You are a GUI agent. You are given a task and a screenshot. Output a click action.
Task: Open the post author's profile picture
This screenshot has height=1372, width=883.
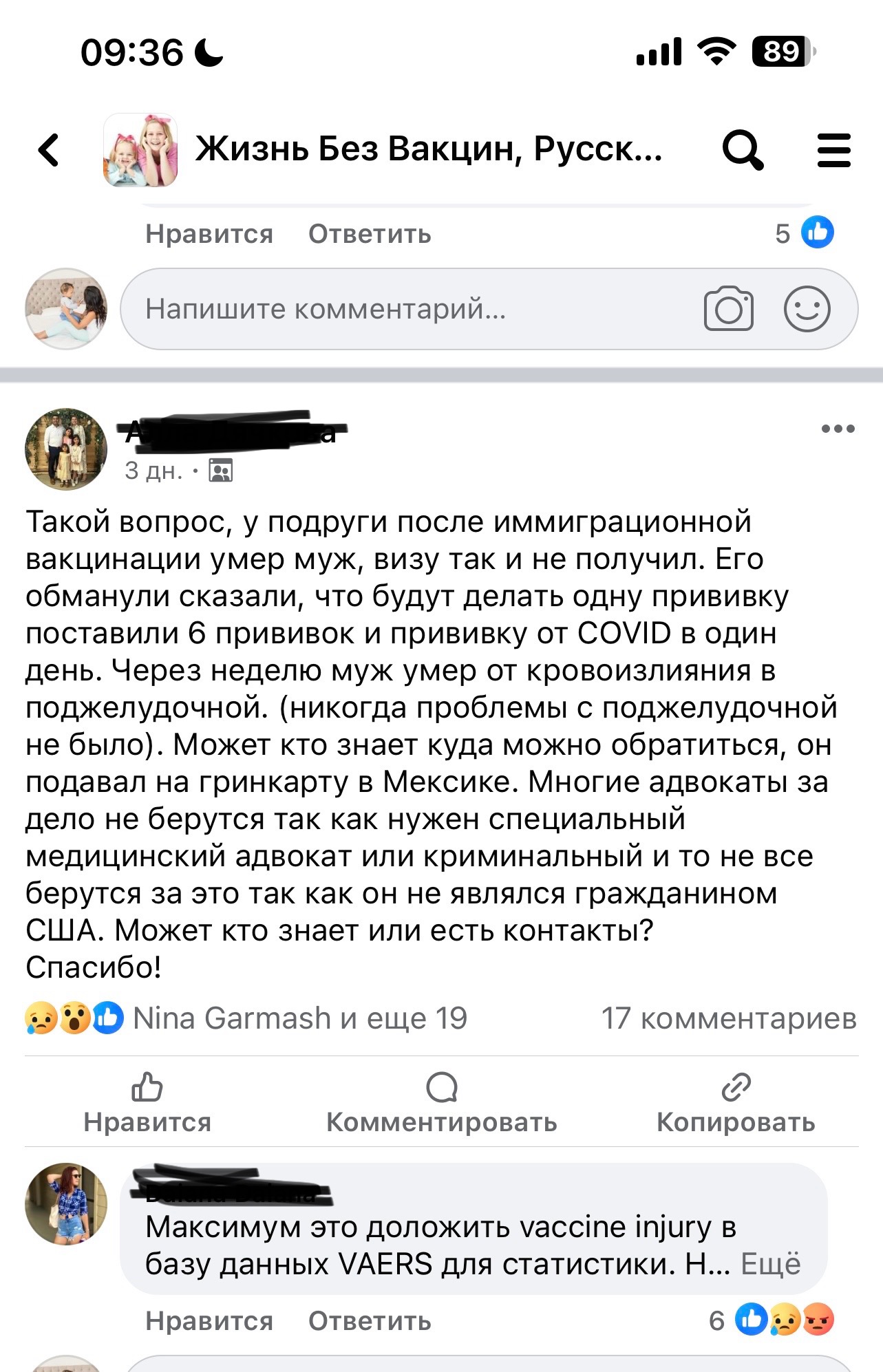pos(66,449)
